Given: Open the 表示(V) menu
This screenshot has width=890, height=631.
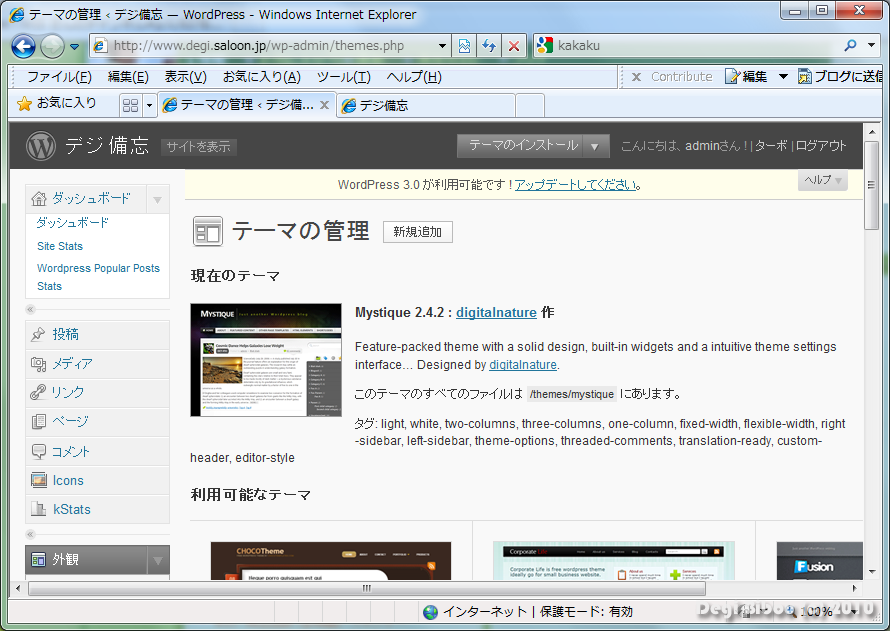Looking at the screenshot, I should 186,77.
